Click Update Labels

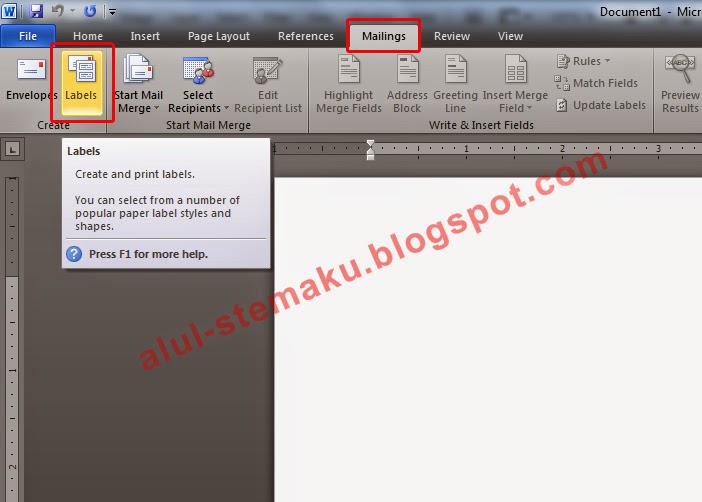[600, 105]
